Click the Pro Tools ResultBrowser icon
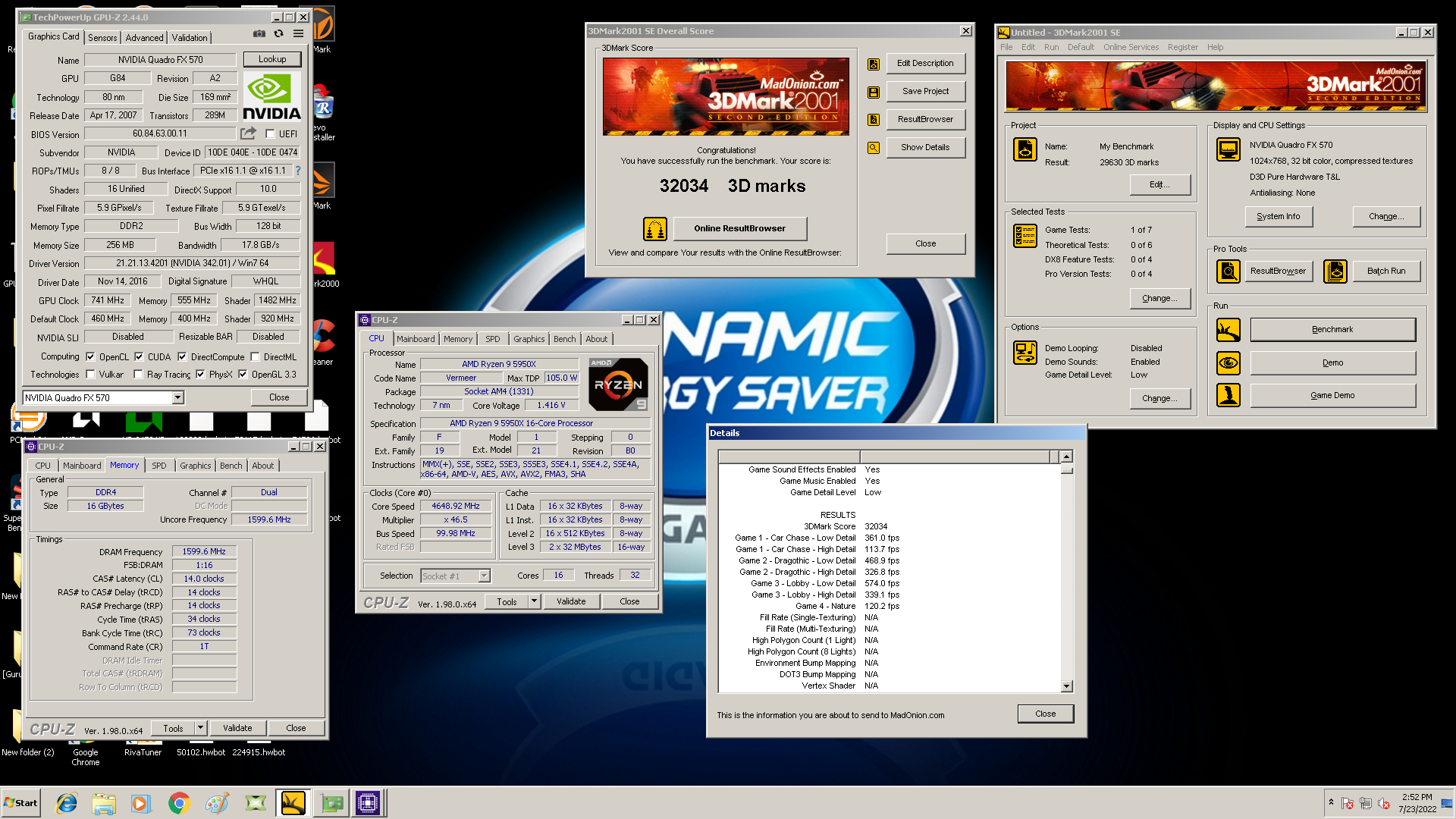1456x819 pixels. 1228,271
